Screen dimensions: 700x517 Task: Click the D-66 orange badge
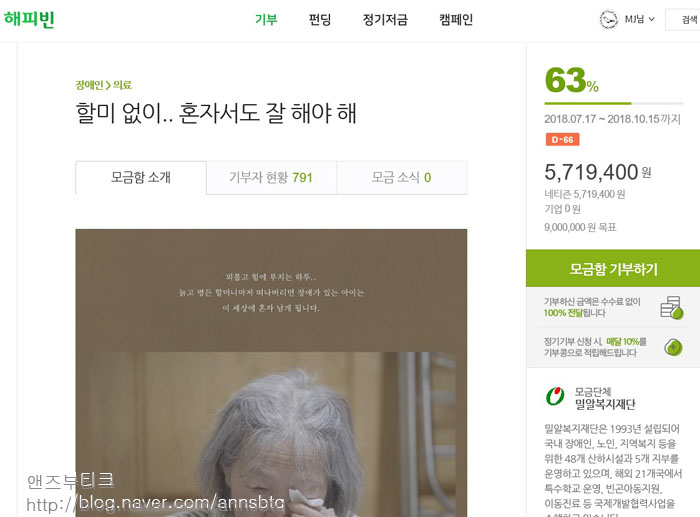(x=562, y=139)
